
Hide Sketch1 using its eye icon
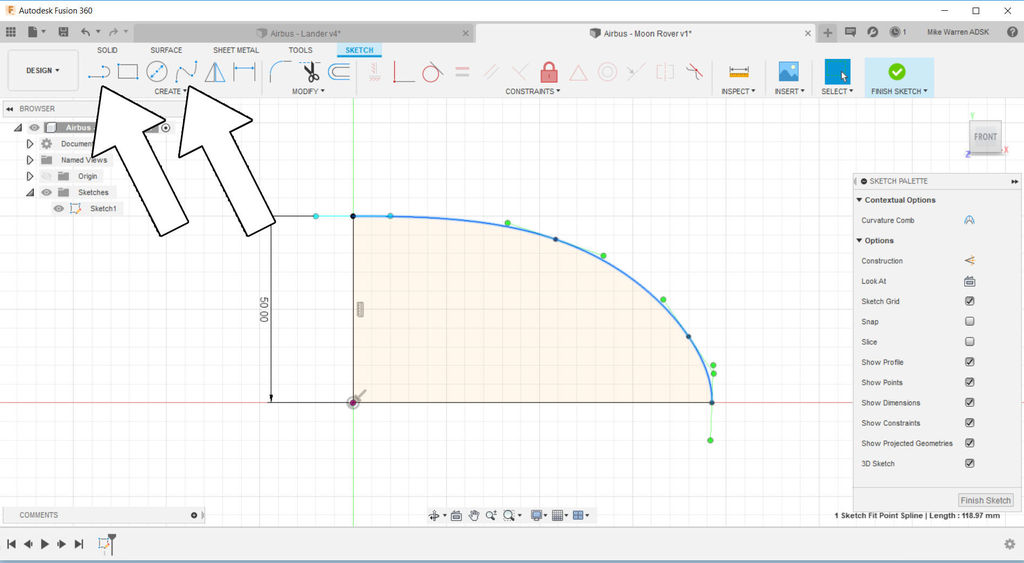(59, 208)
